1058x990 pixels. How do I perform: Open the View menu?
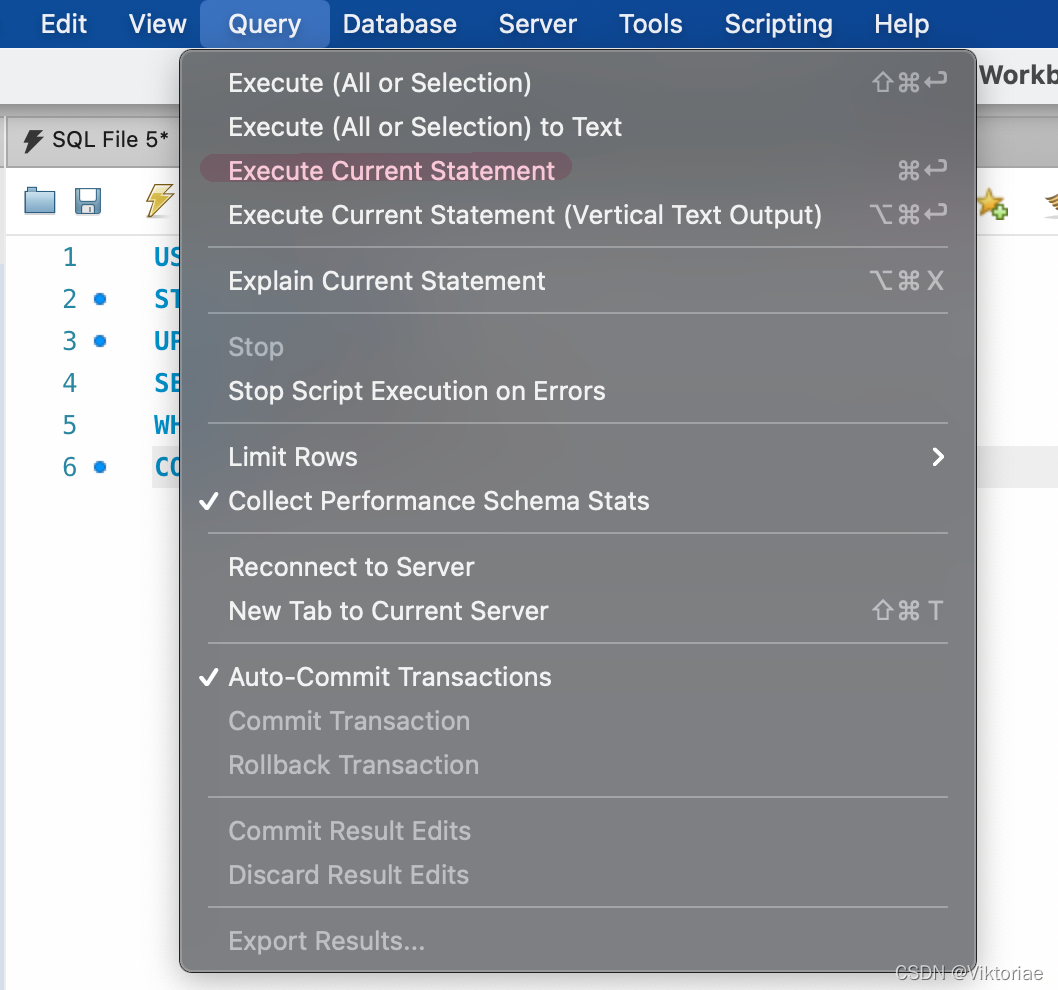pos(157,24)
